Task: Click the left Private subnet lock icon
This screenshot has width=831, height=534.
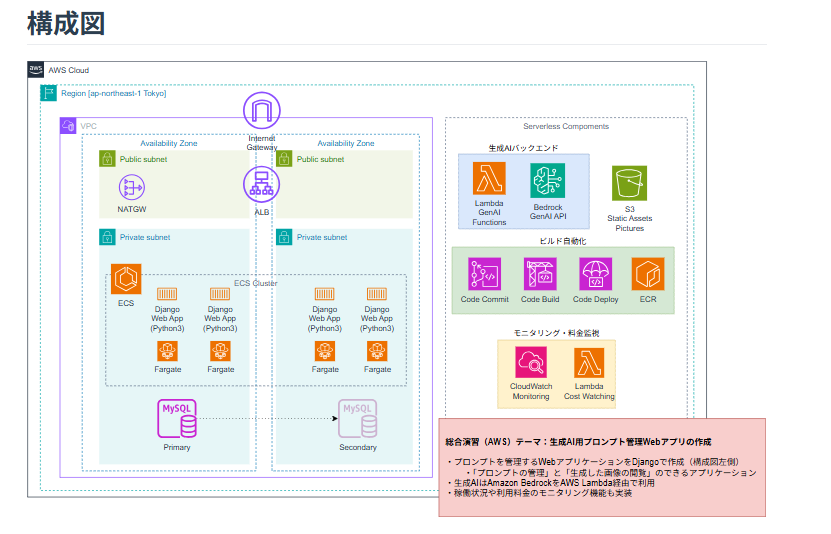Action: [x=107, y=237]
